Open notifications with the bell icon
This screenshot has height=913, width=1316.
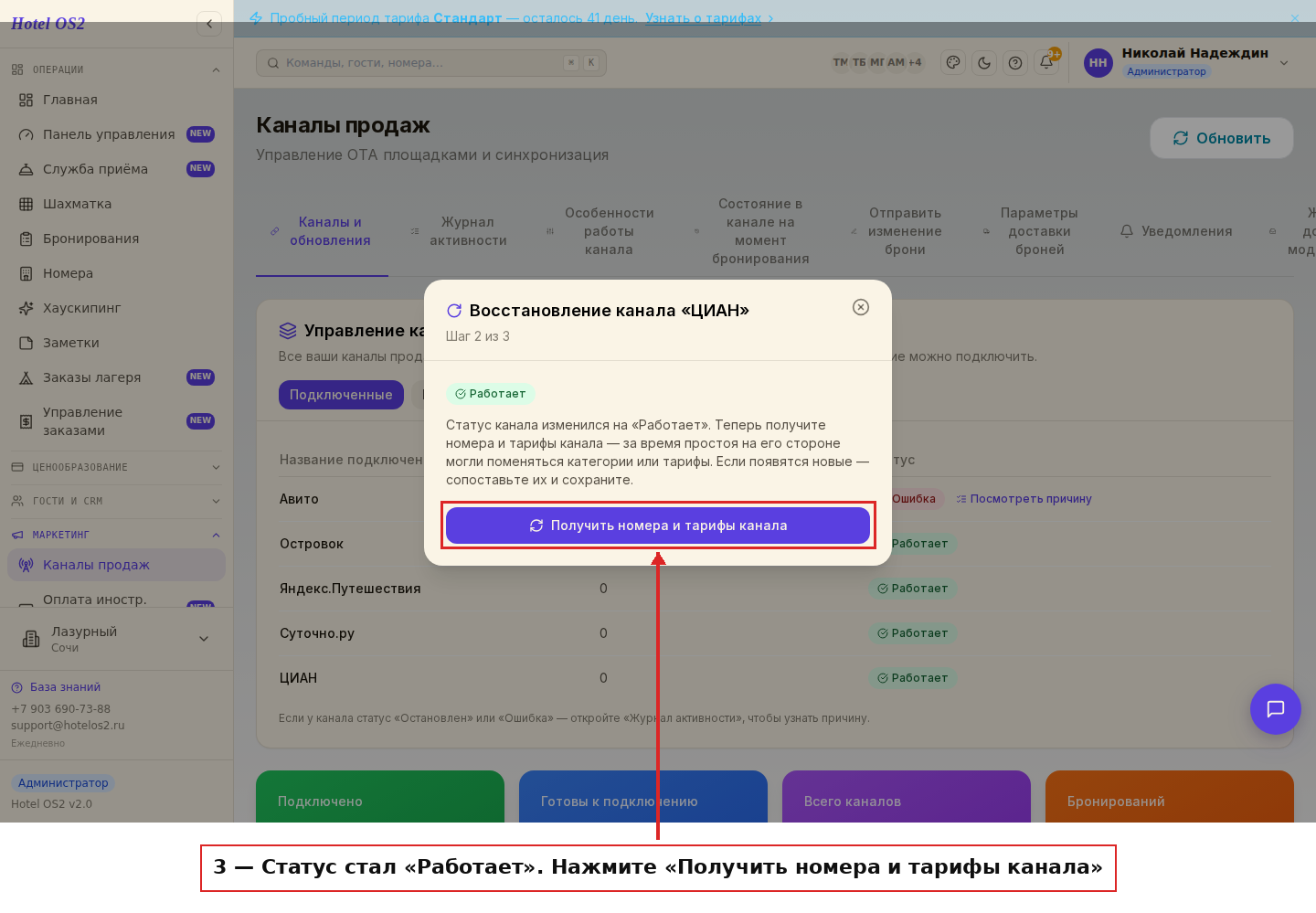pyautogui.click(x=1046, y=63)
